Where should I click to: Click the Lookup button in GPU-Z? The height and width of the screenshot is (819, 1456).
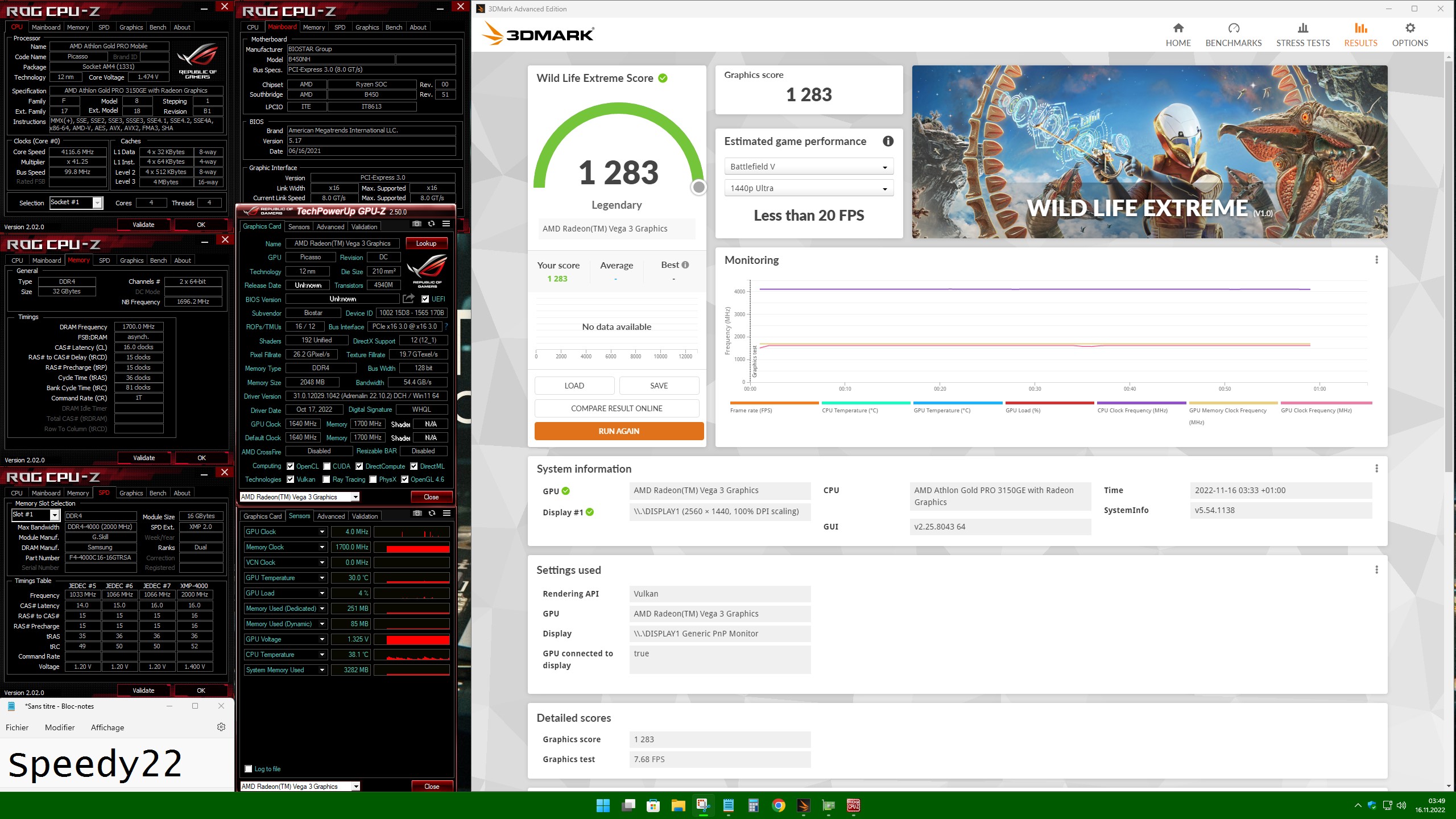coord(426,243)
